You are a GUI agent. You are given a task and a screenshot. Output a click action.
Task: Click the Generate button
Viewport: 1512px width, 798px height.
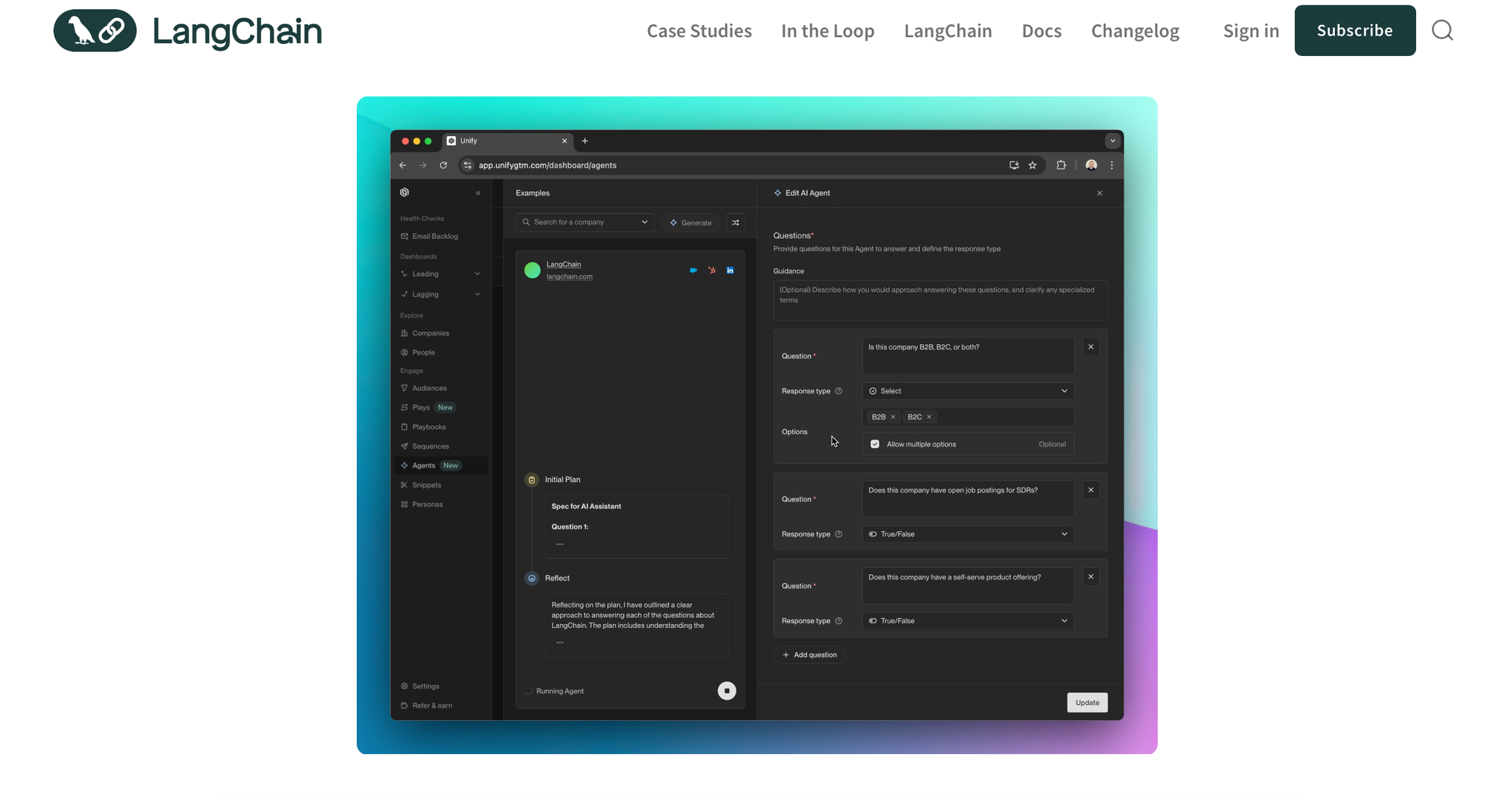[x=691, y=222]
